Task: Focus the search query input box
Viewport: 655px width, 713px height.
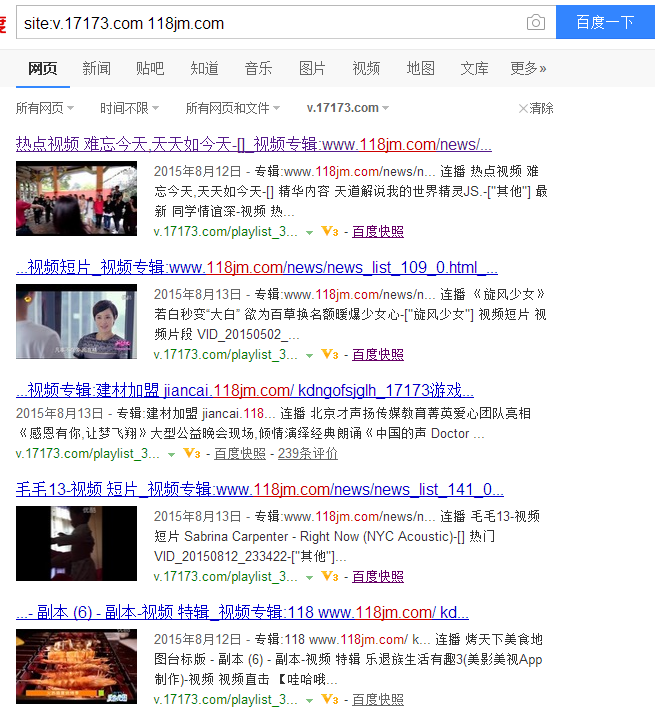Action: (x=286, y=22)
